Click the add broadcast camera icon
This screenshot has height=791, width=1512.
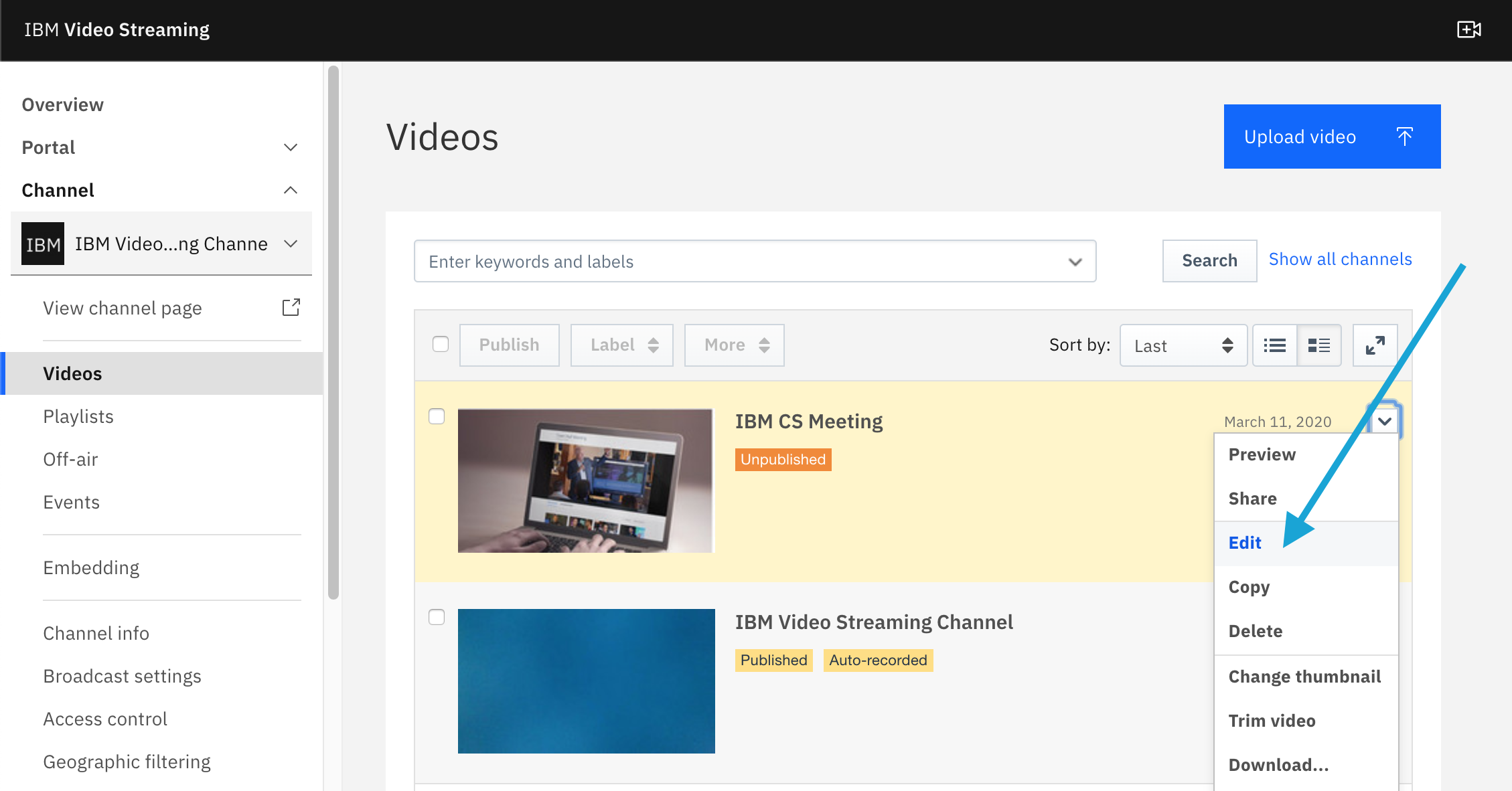[1469, 29]
